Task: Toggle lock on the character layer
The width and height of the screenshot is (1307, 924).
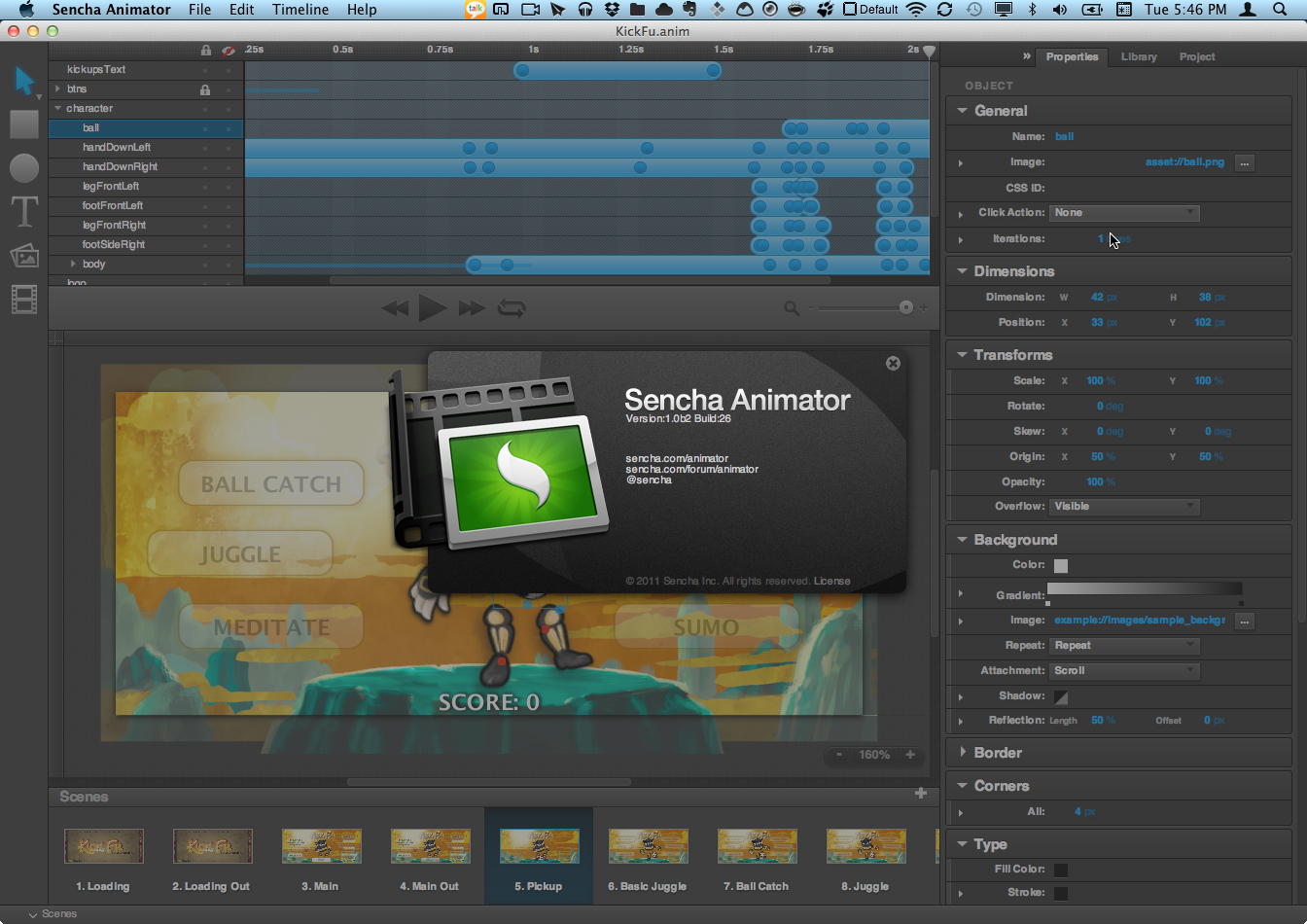Action: [x=205, y=109]
